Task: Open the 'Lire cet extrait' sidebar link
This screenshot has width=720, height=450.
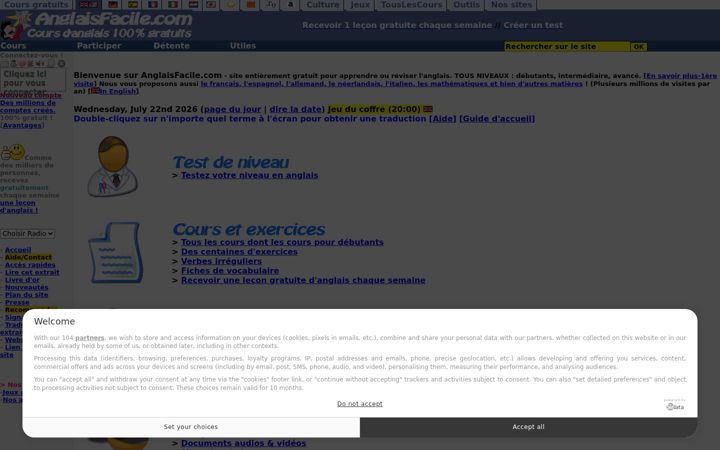Action: coord(32,273)
